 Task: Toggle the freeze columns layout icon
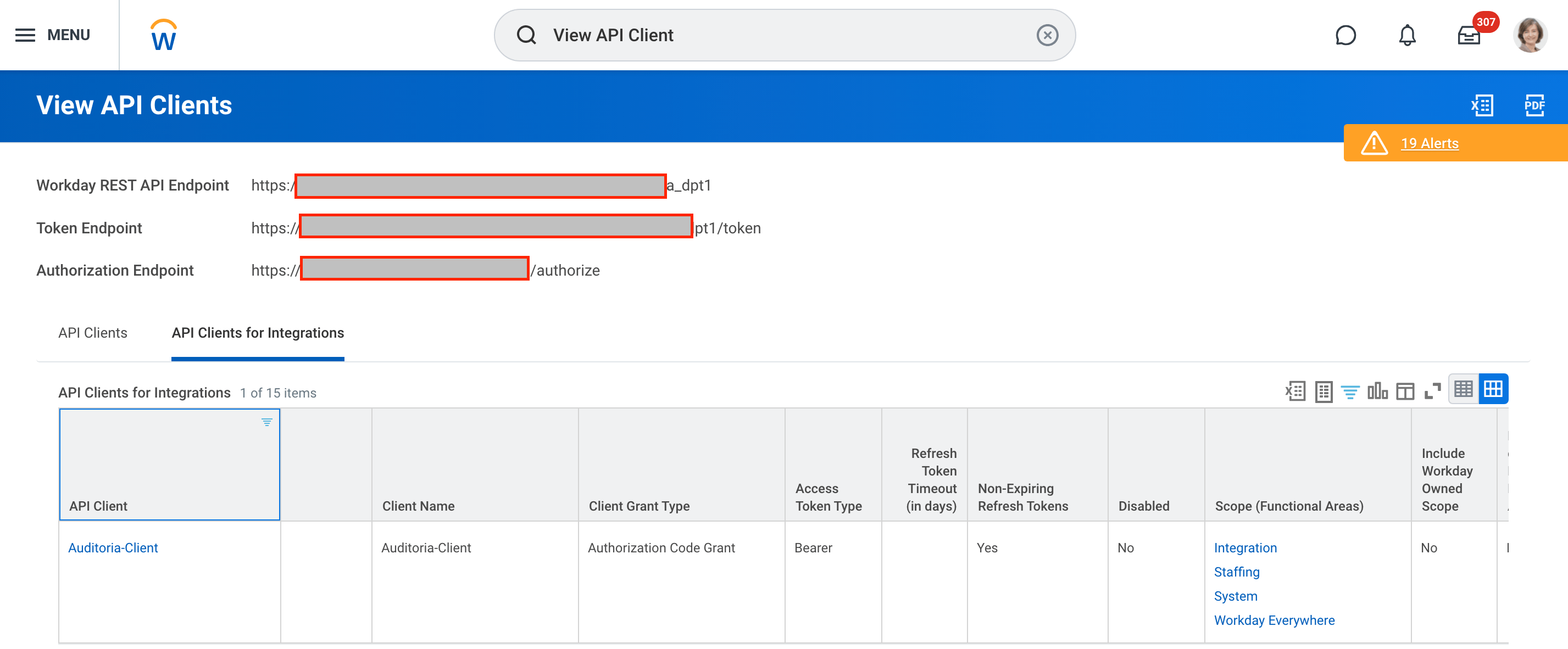(1405, 391)
